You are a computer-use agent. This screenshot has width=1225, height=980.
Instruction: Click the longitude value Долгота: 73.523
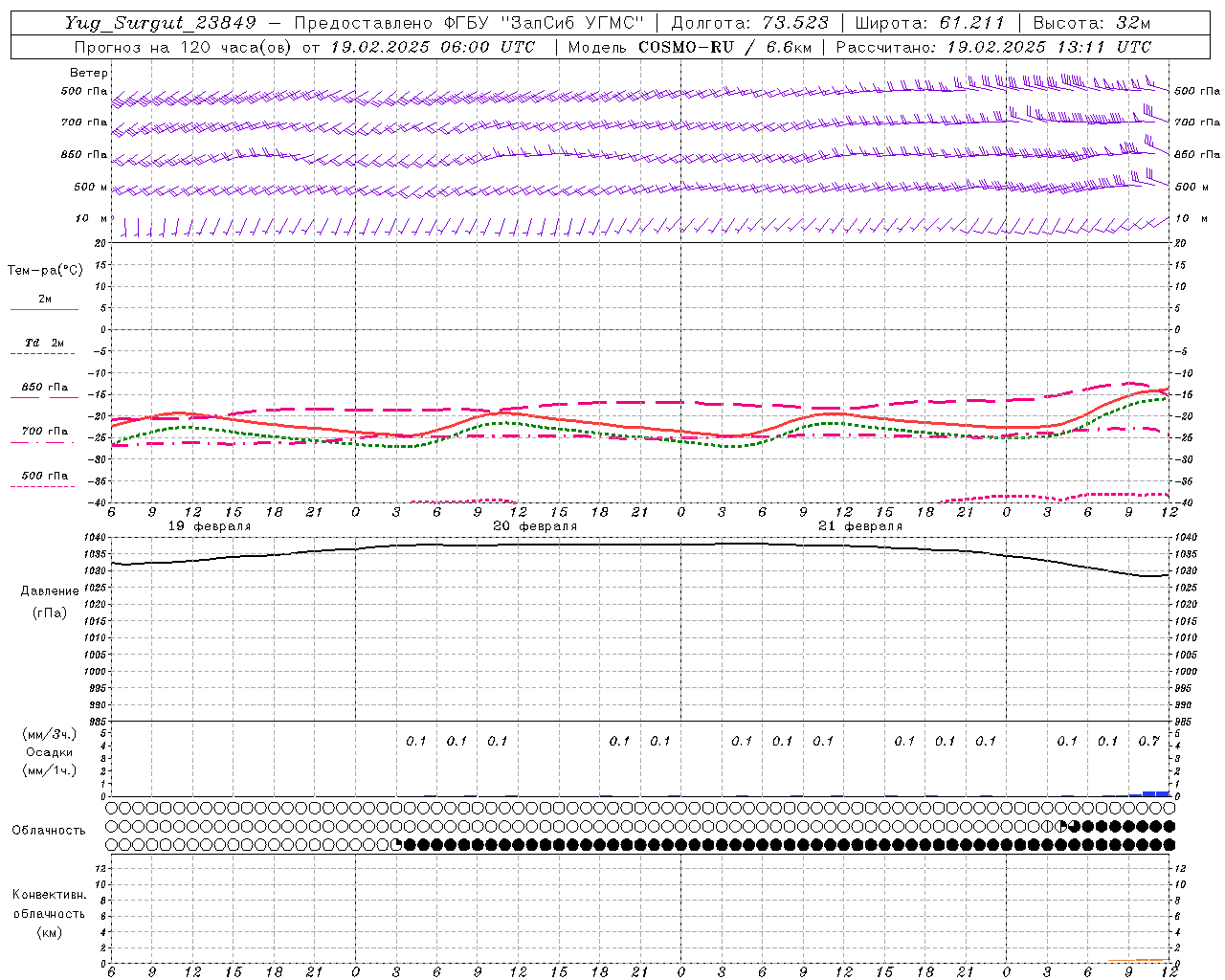(750, 23)
